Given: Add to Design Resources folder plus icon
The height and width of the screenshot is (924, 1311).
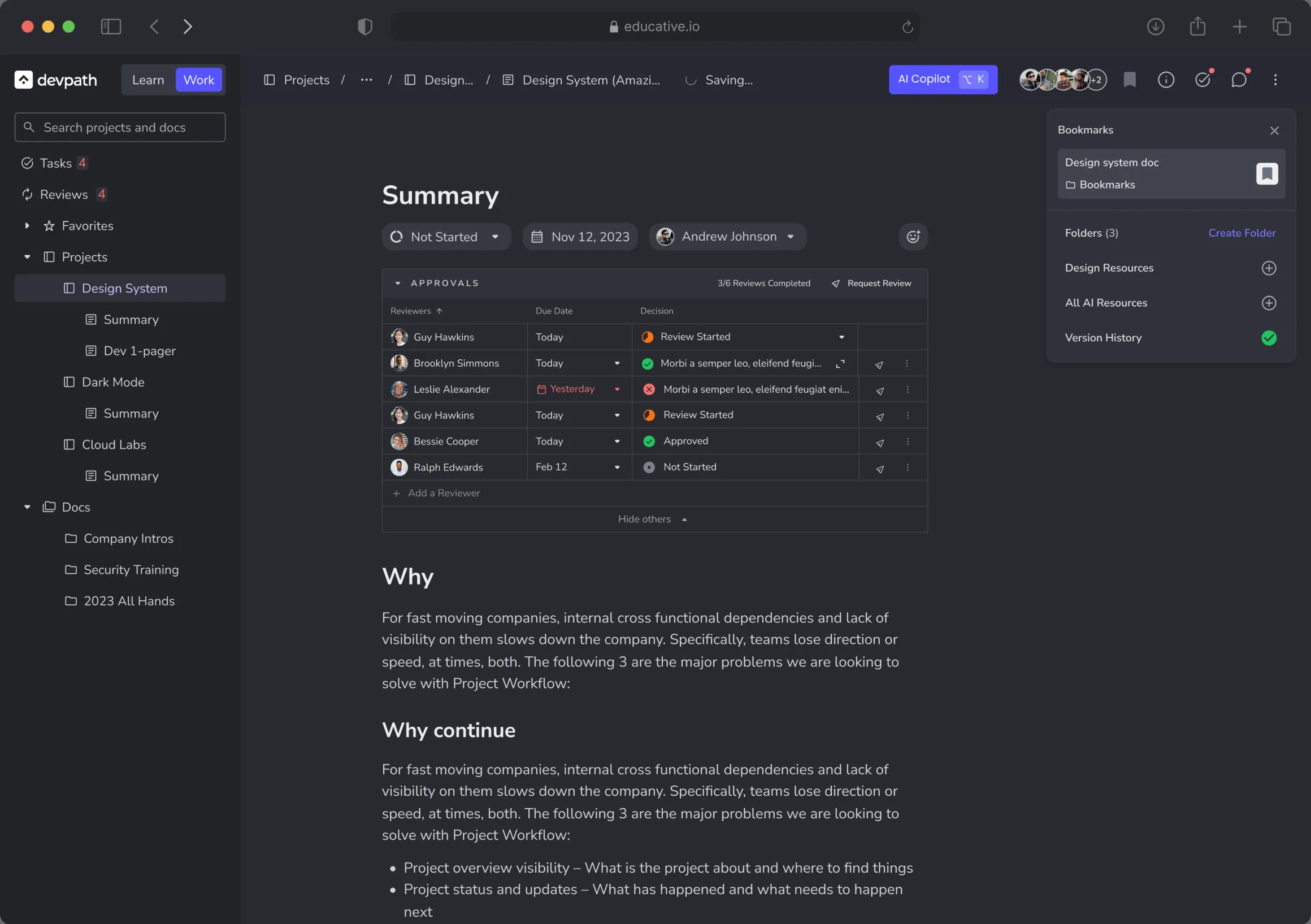Looking at the screenshot, I should pyautogui.click(x=1268, y=268).
